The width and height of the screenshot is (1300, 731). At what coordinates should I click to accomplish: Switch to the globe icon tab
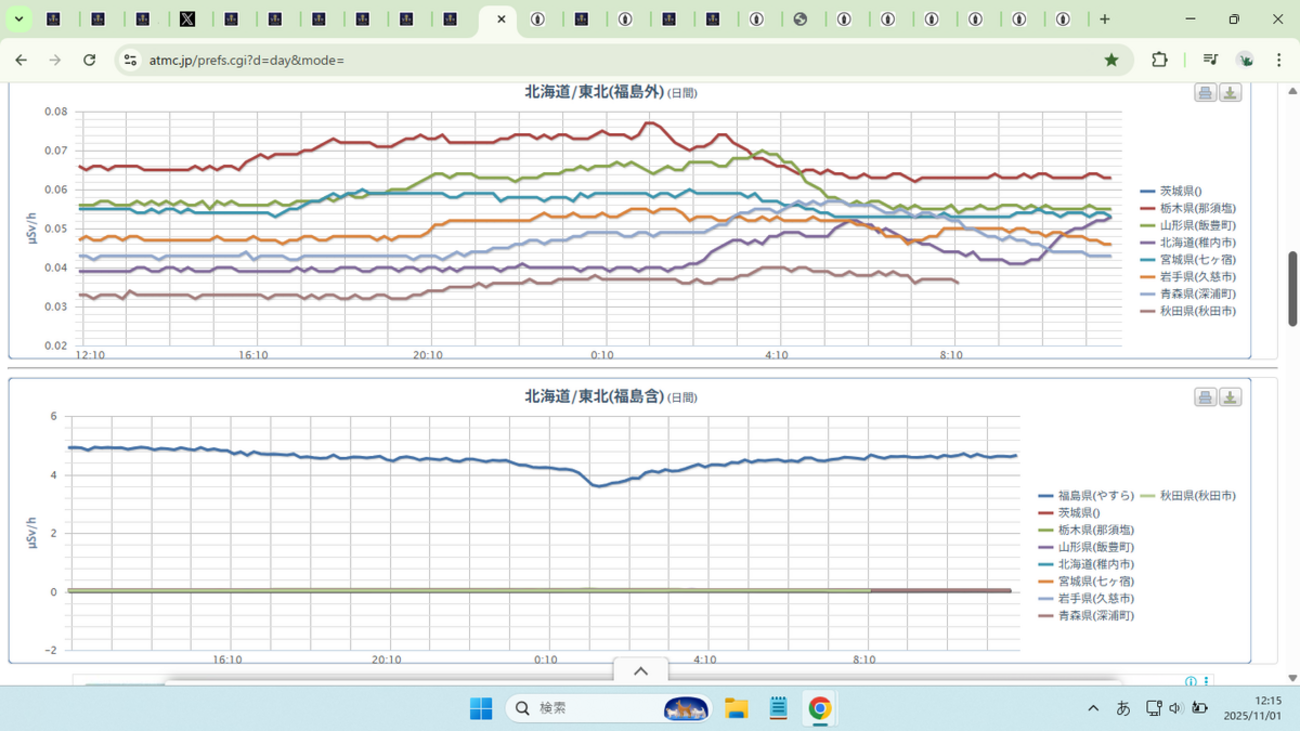point(800,19)
